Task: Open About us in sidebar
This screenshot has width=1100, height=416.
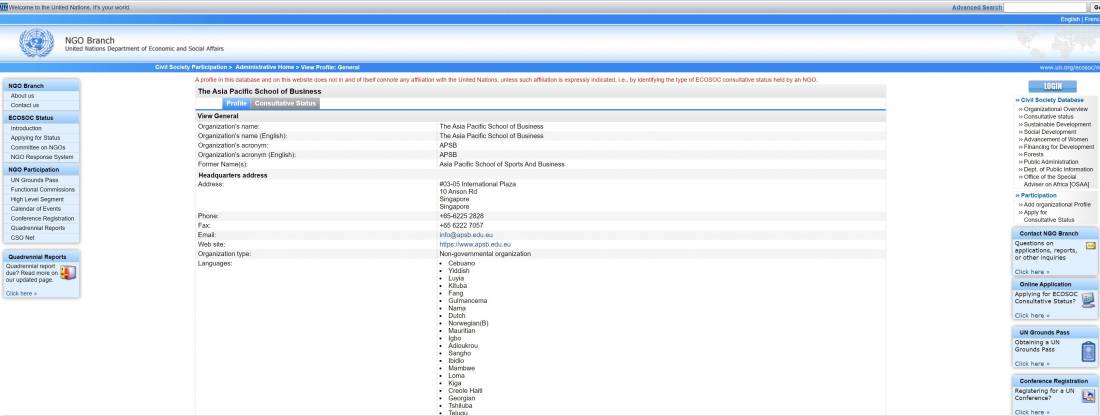Action: pos(22,95)
